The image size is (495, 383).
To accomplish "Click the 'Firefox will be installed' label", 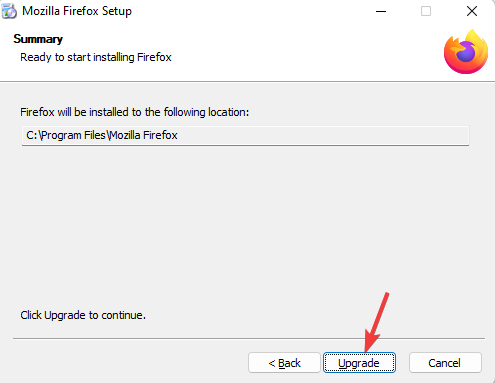I will click(134, 112).
